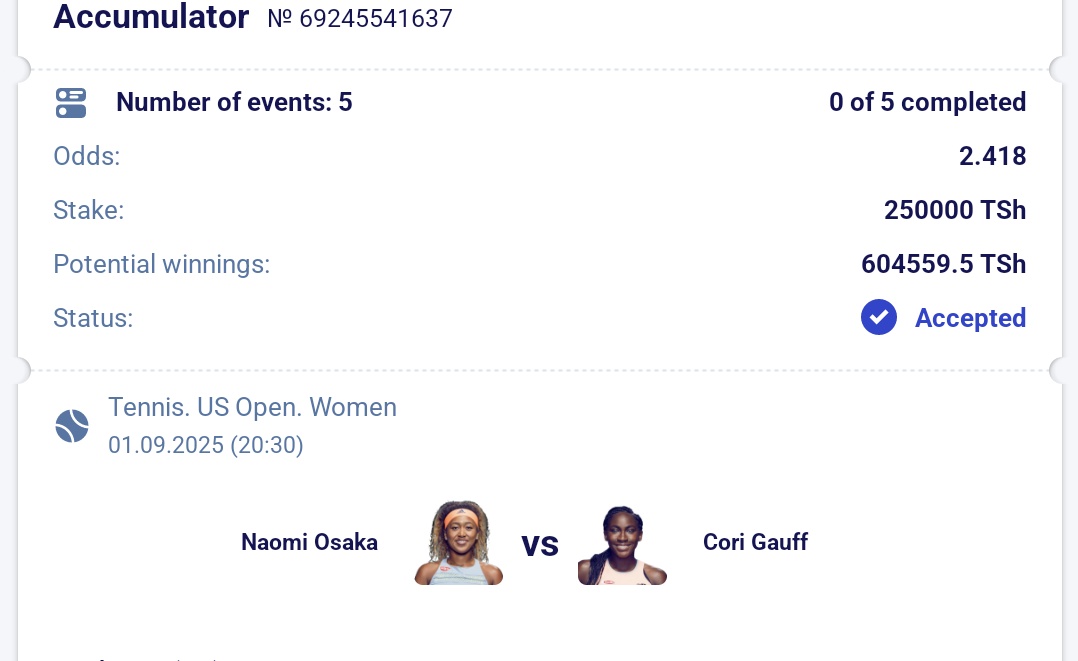Image resolution: width=1078 pixels, height=661 pixels.
Task: Click the match date 01.09.2025 (20:30)
Action: 206,445
